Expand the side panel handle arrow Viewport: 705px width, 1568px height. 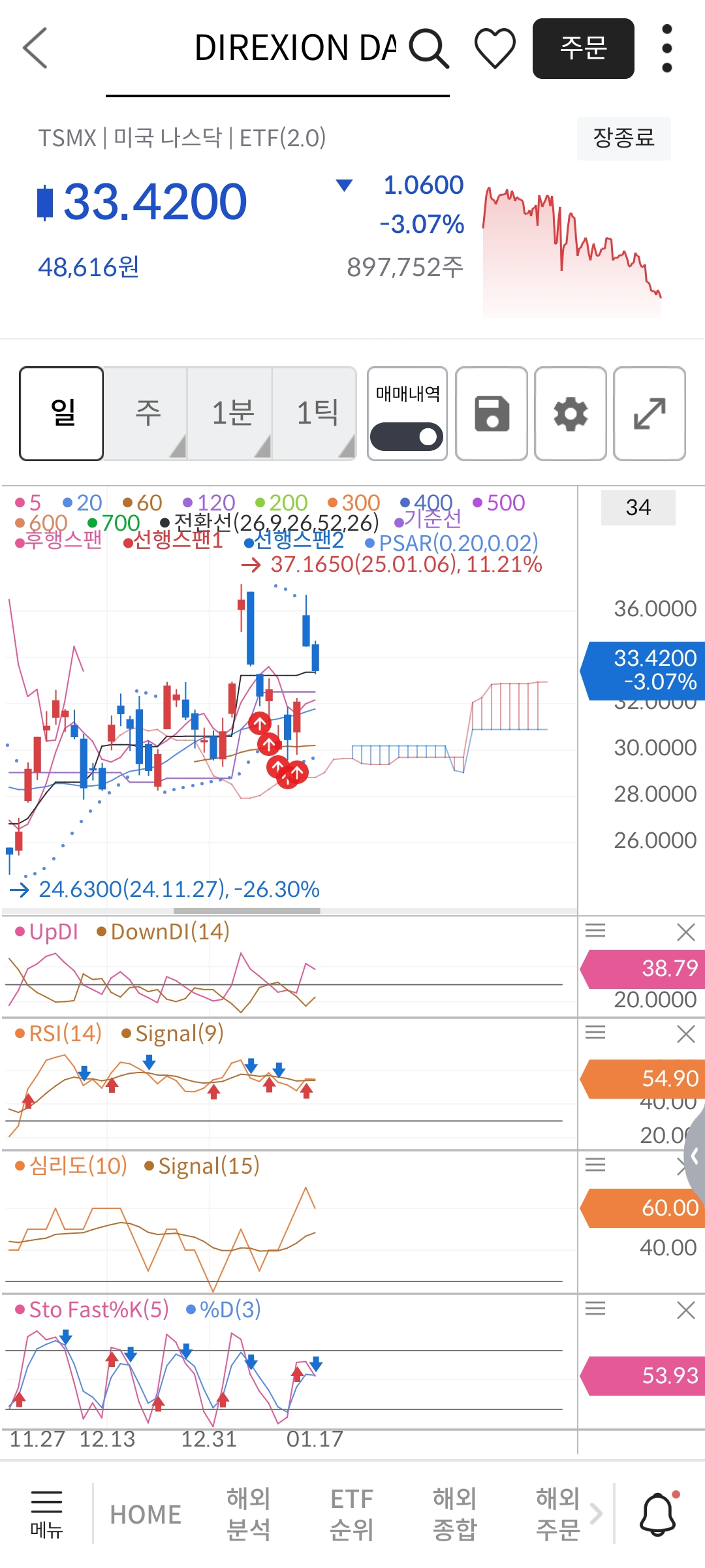pyautogui.click(x=695, y=1156)
